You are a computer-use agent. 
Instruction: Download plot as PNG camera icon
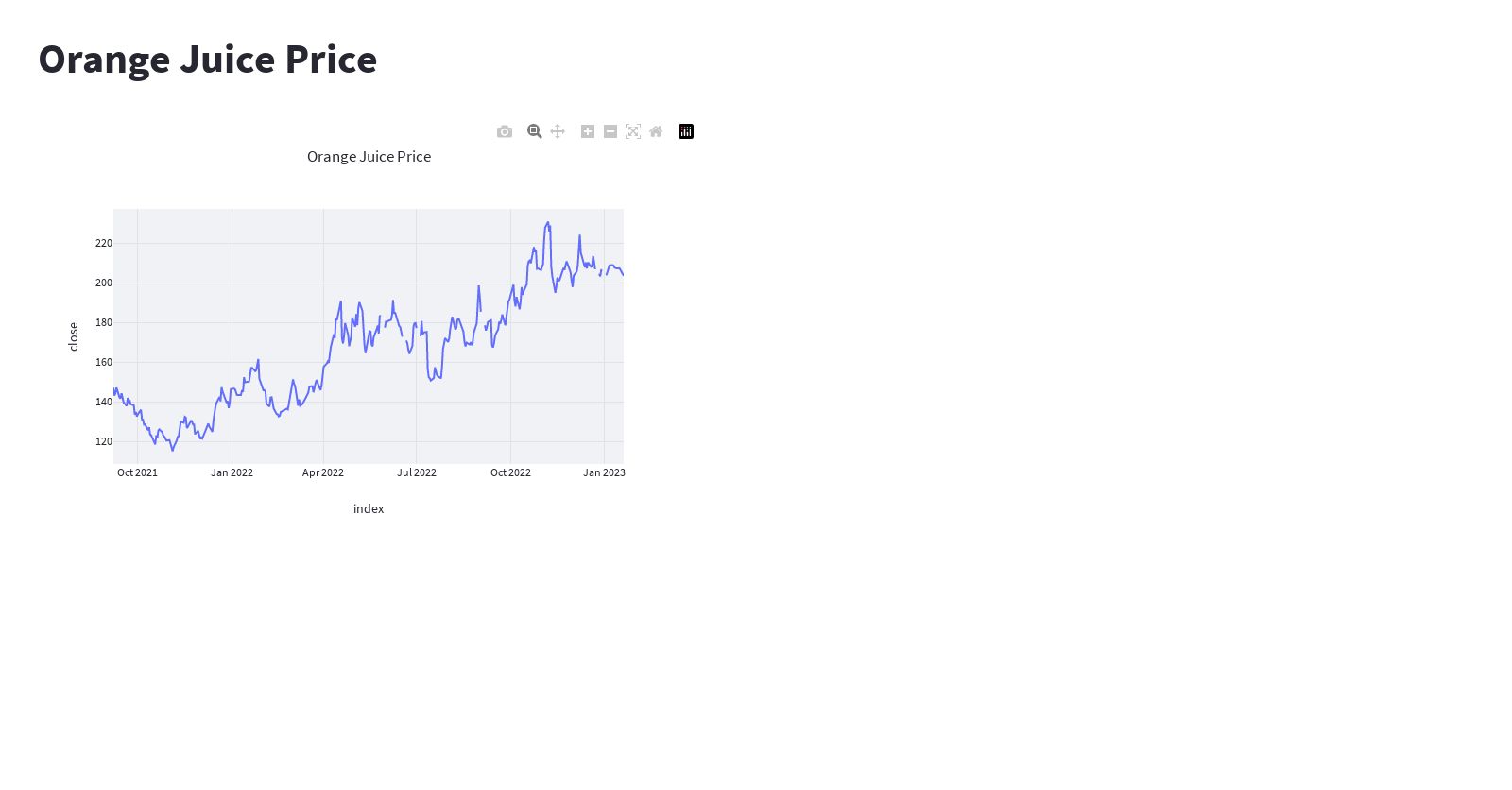(x=505, y=131)
